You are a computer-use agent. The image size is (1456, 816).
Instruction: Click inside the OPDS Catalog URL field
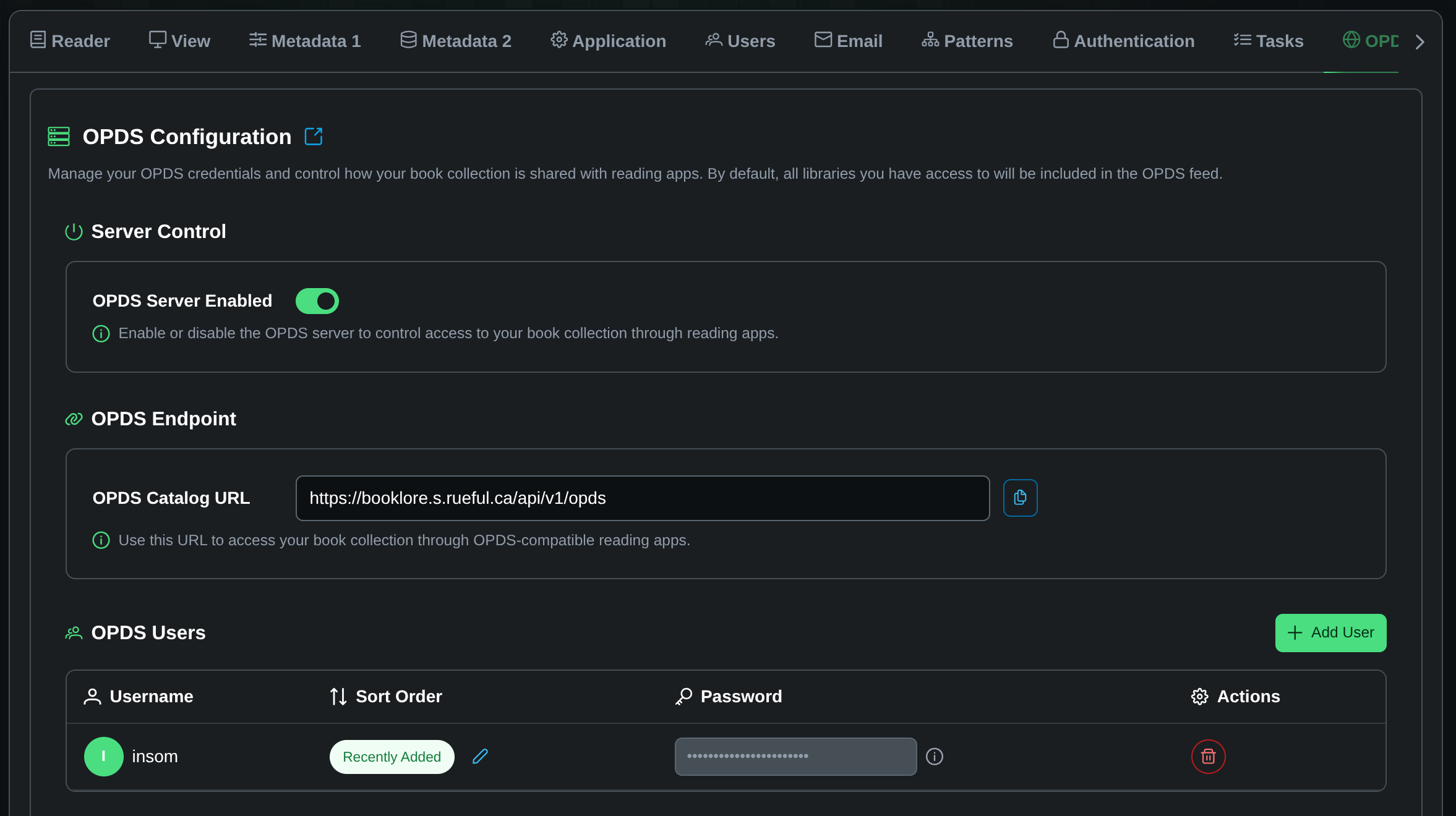[x=642, y=498]
